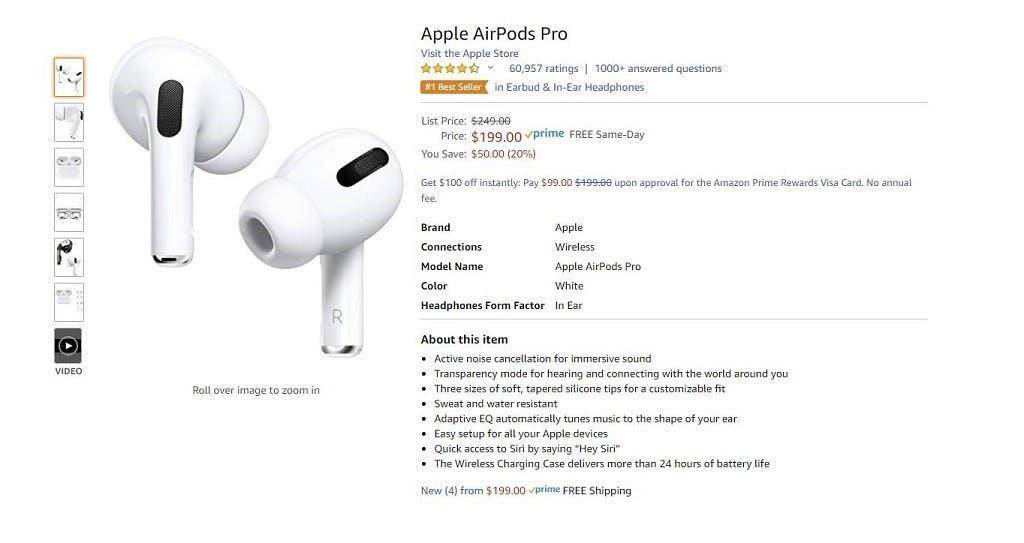Viewport: 1024px width, 543px height.
Task: Click the #1 Best Seller badge
Action: 454,87
